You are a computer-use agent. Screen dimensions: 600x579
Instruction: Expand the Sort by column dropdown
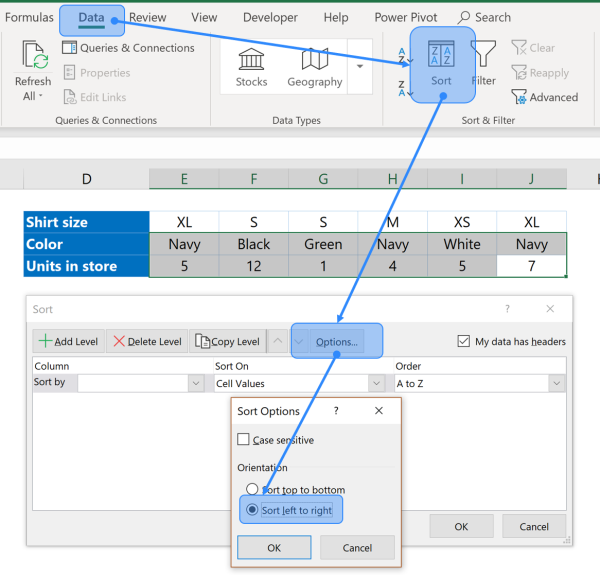coord(195,383)
